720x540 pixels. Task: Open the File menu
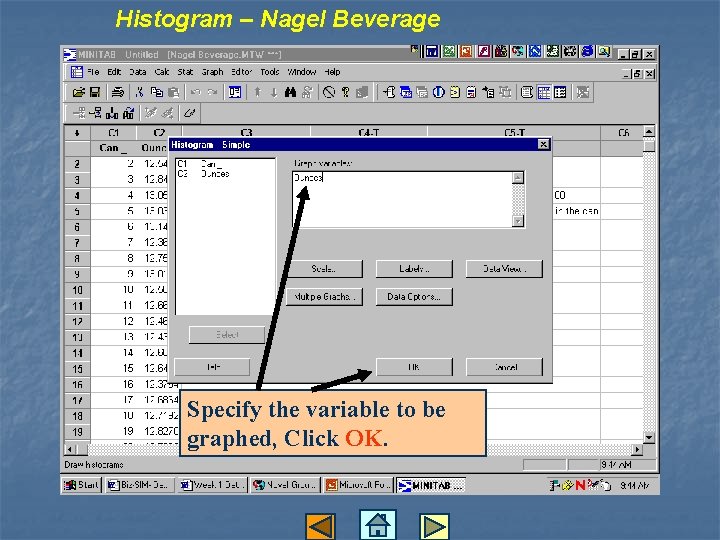pos(93,72)
